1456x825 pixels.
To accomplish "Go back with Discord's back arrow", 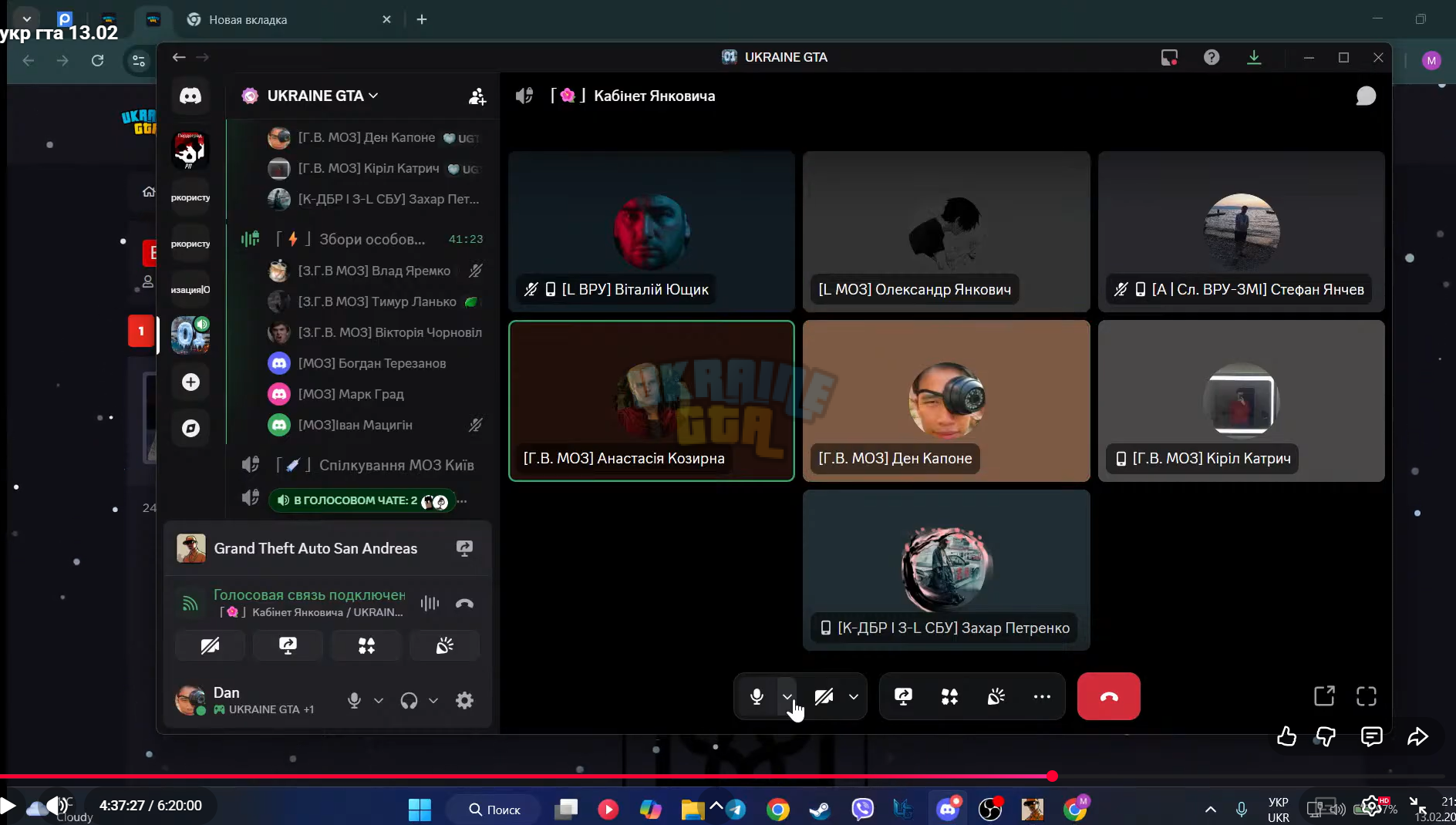I will pos(179,57).
